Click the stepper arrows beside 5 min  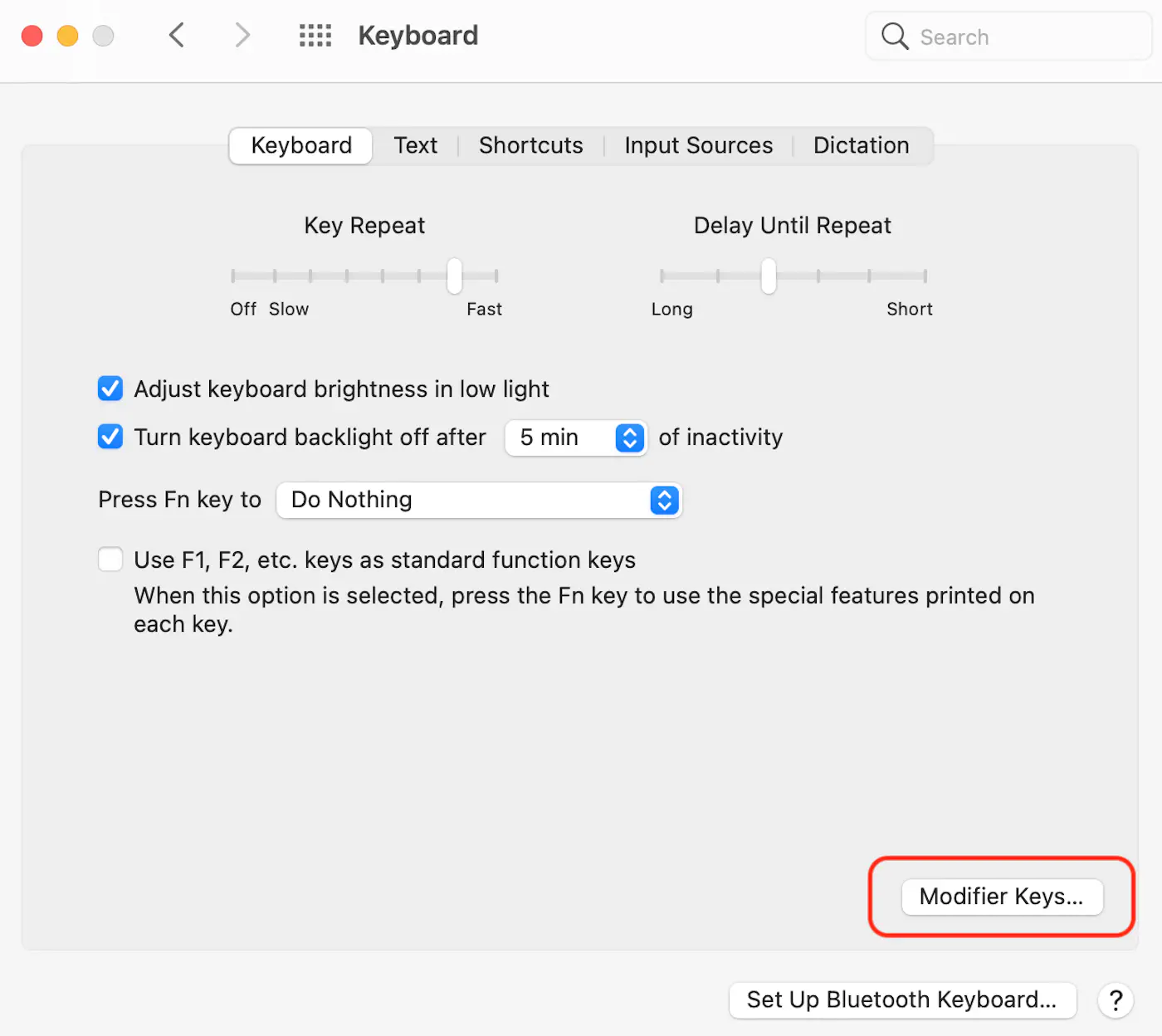[x=630, y=437]
